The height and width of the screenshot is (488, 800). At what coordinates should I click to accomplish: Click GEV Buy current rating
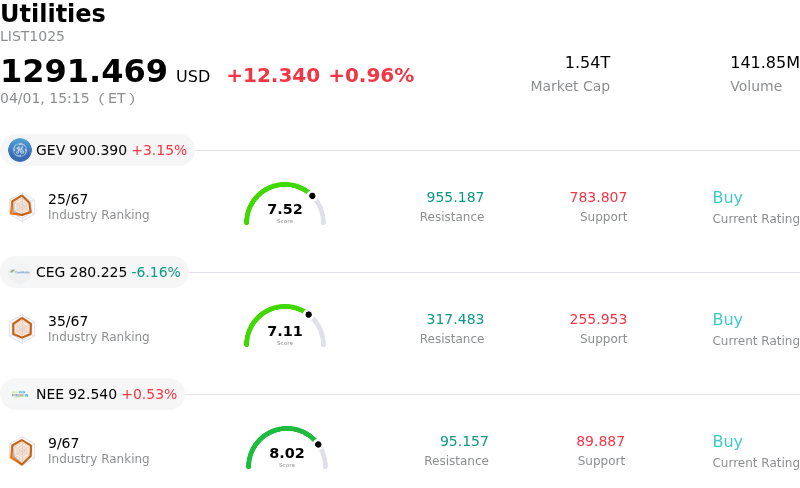click(727, 198)
